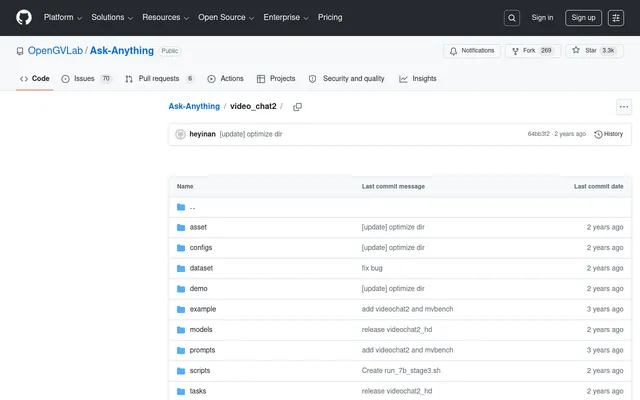Open the scripts folder name
The image size is (640, 400).
pyautogui.click(x=200, y=371)
